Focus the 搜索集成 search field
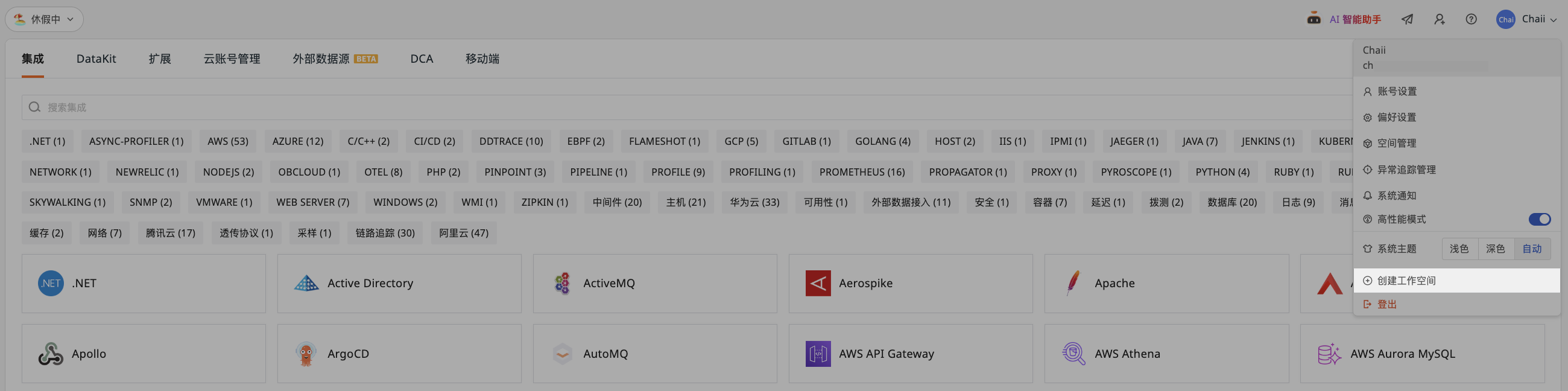This screenshot has height=391, width=1568. (687, 107)
